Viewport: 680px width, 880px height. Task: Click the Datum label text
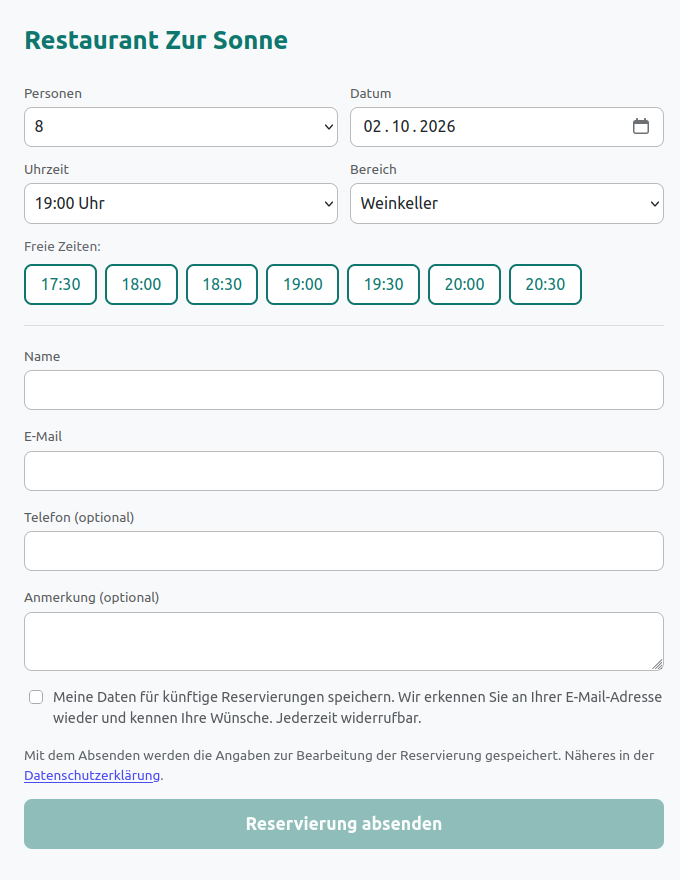click(370, 94)
